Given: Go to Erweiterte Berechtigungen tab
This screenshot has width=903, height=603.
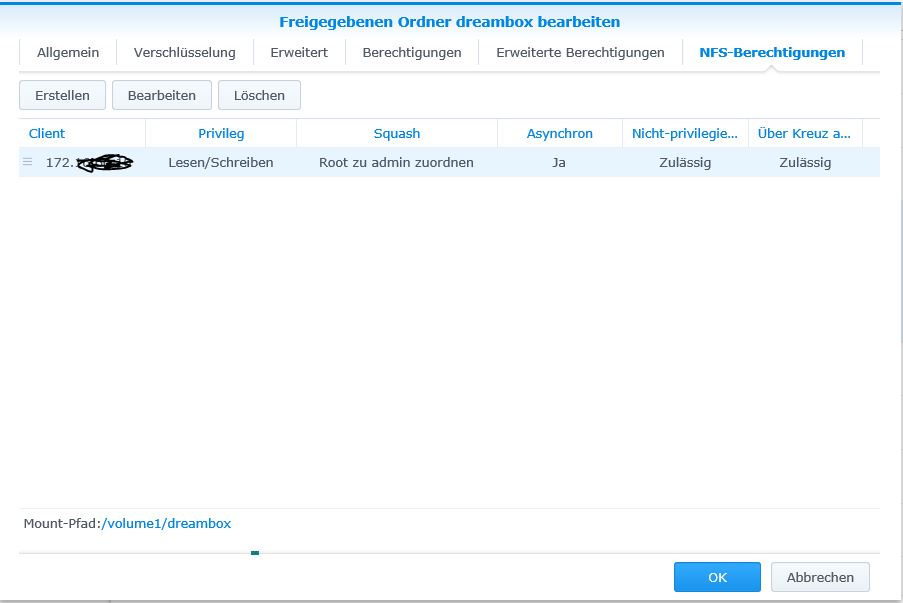Looking at the screenshot, I should [x=580, y=52].
